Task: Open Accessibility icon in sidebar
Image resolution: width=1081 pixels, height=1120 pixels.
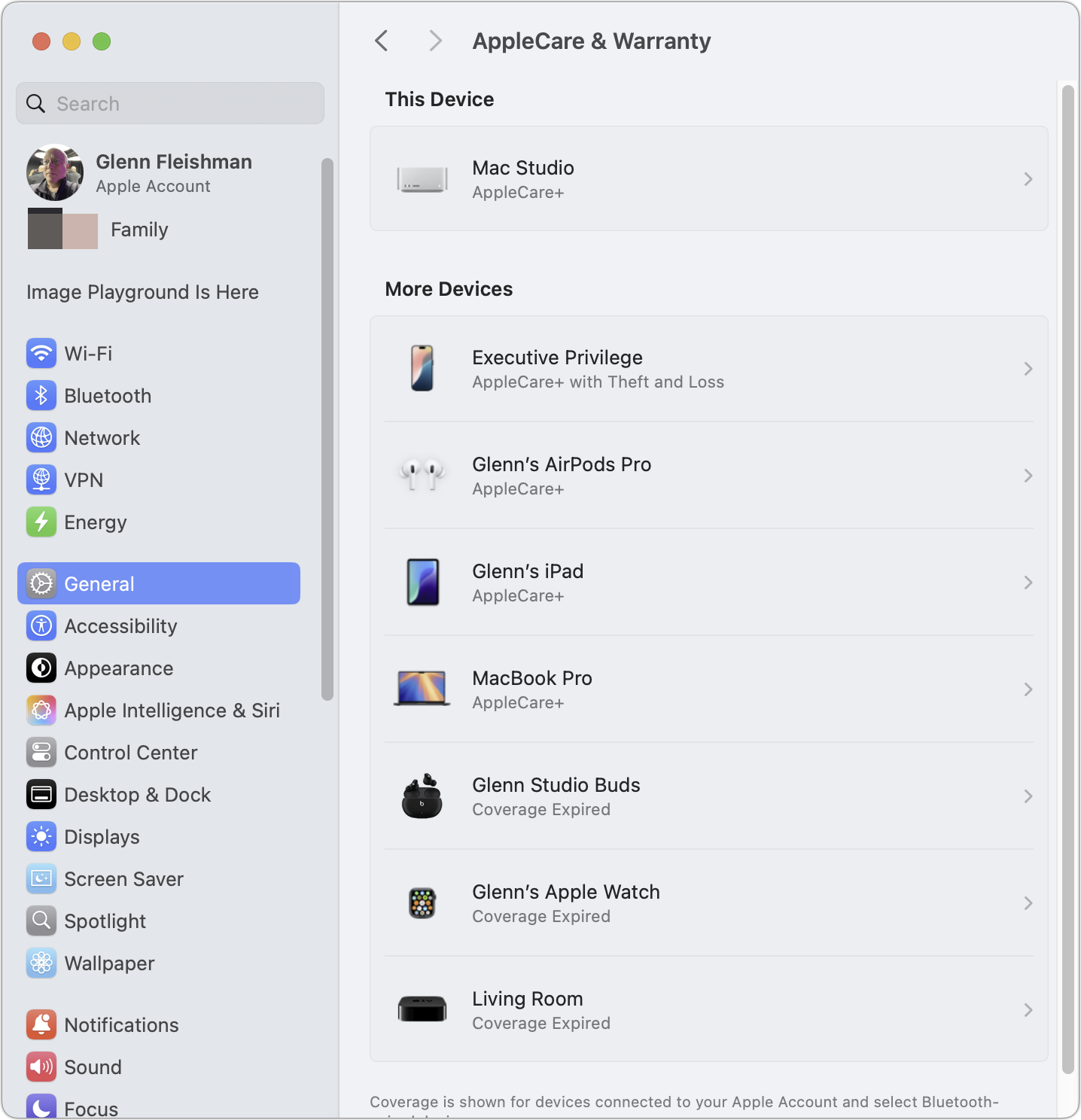Action: [41, 625]
